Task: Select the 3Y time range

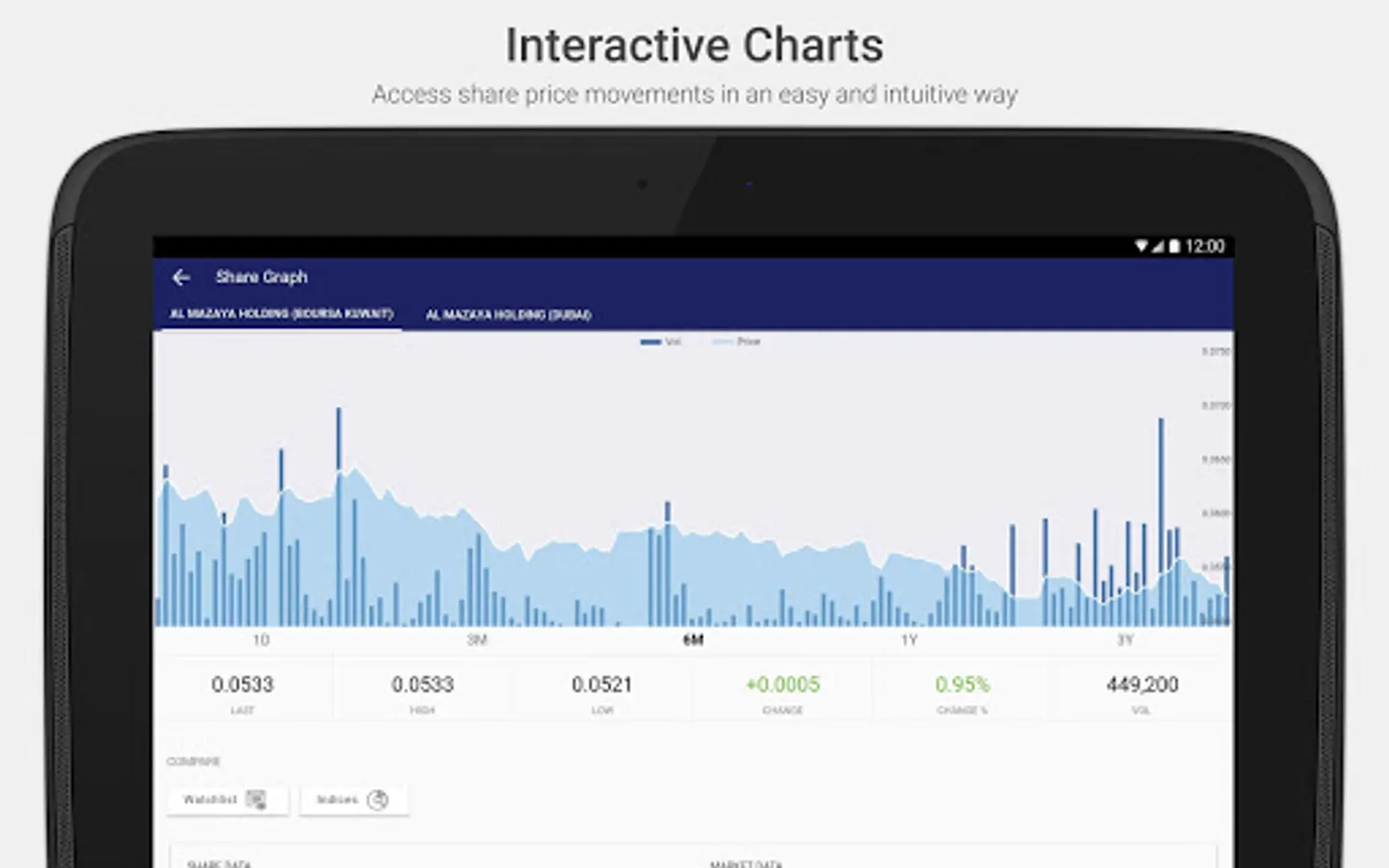Action: 1125,640
